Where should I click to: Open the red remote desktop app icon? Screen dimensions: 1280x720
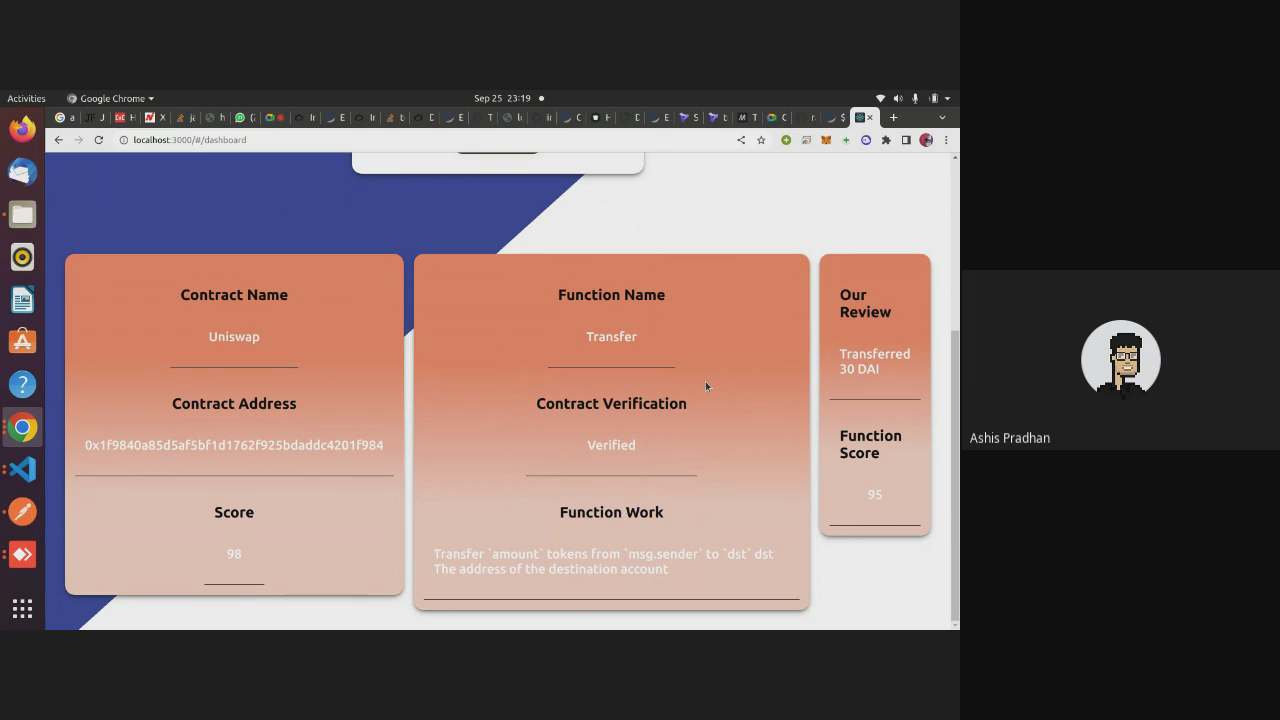pos(22,554)
